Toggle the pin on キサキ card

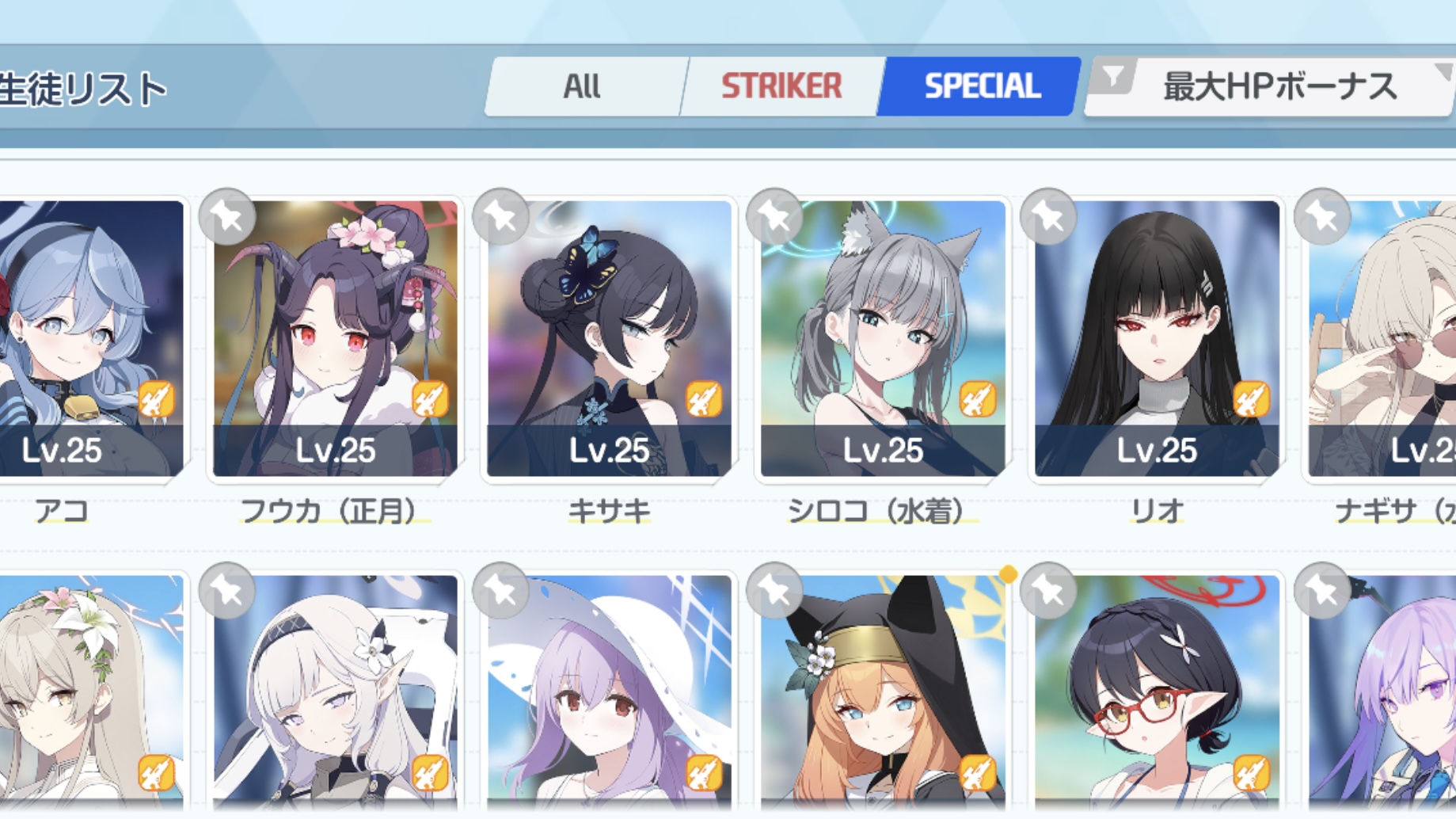click(500, 216)
